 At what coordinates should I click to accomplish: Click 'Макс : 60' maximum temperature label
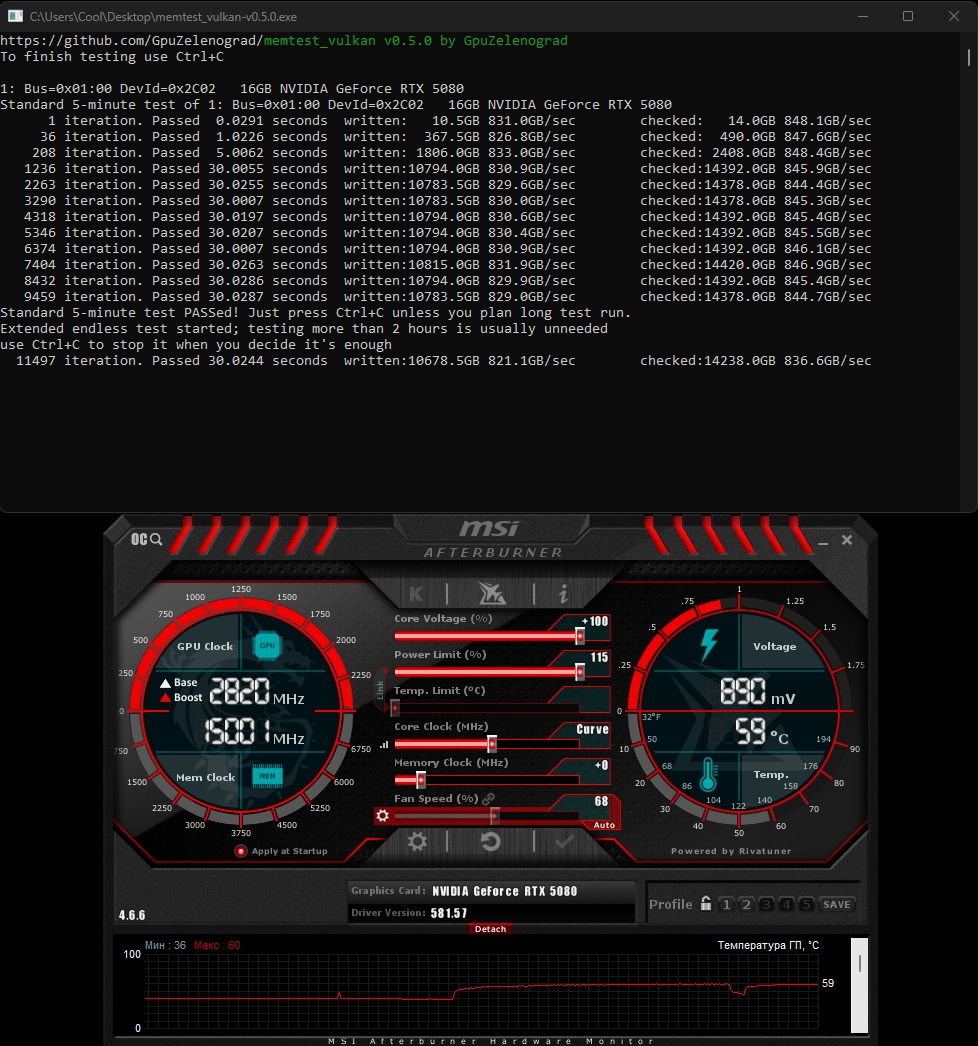[x=217, y=945]
